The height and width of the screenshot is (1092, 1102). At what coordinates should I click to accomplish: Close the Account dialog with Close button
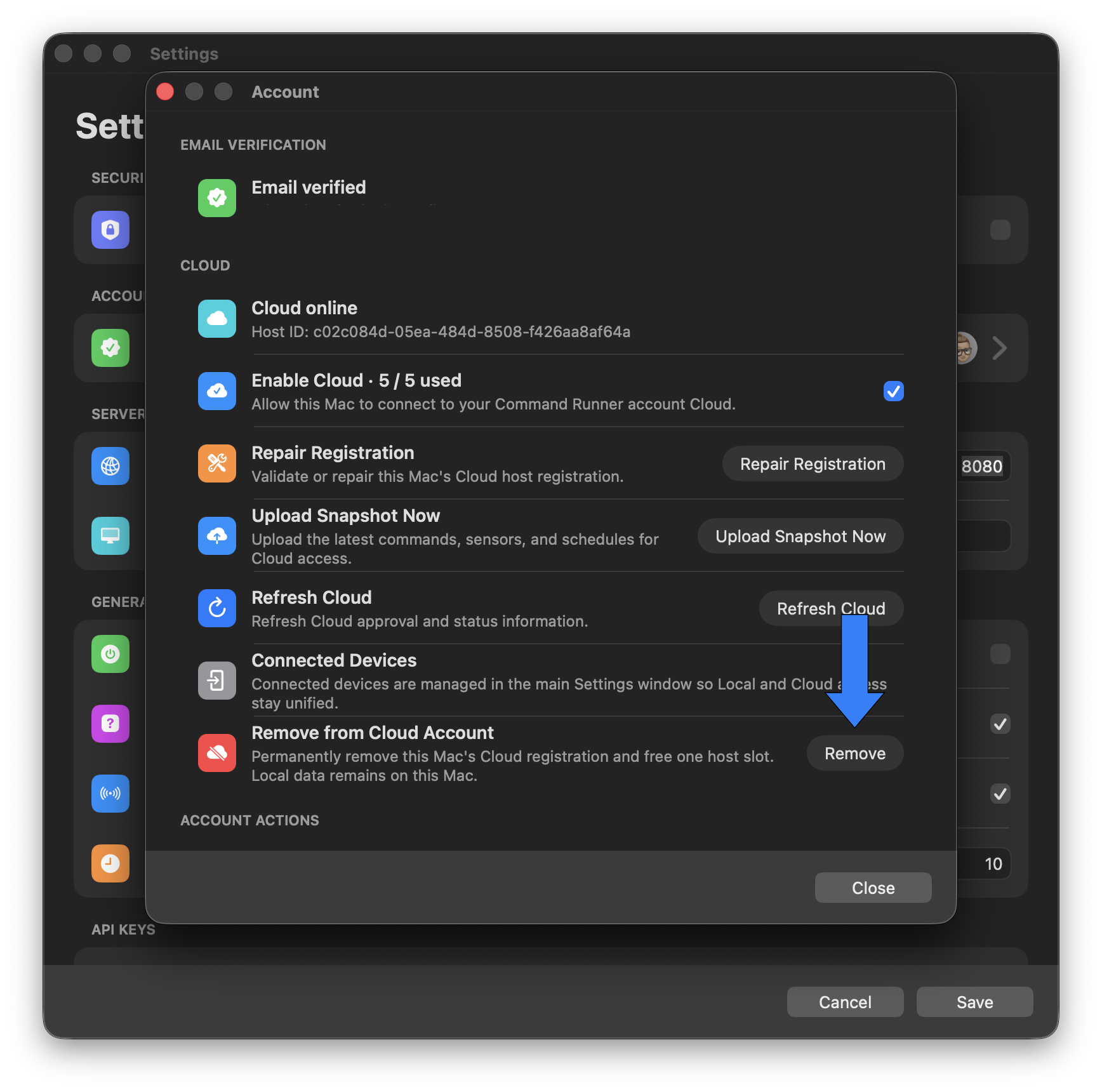tap(873, 888)
